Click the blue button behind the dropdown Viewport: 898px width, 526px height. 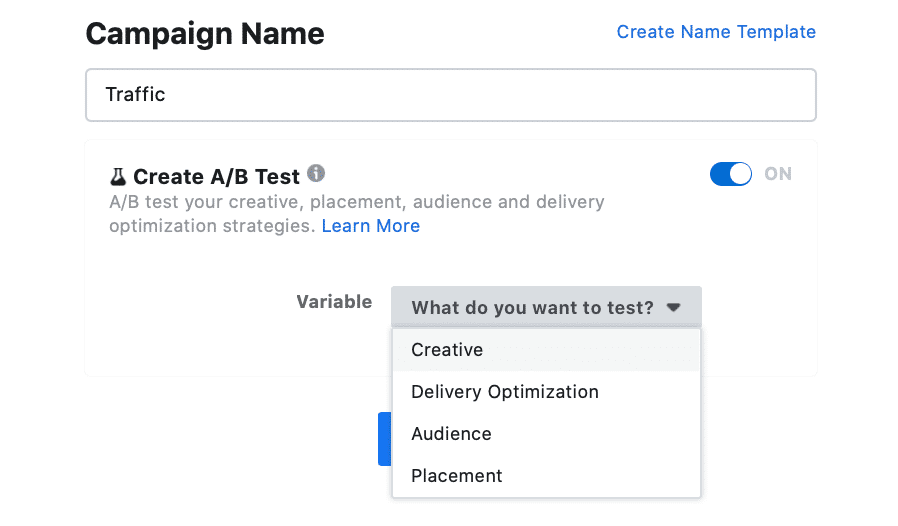tap(385, 439)
